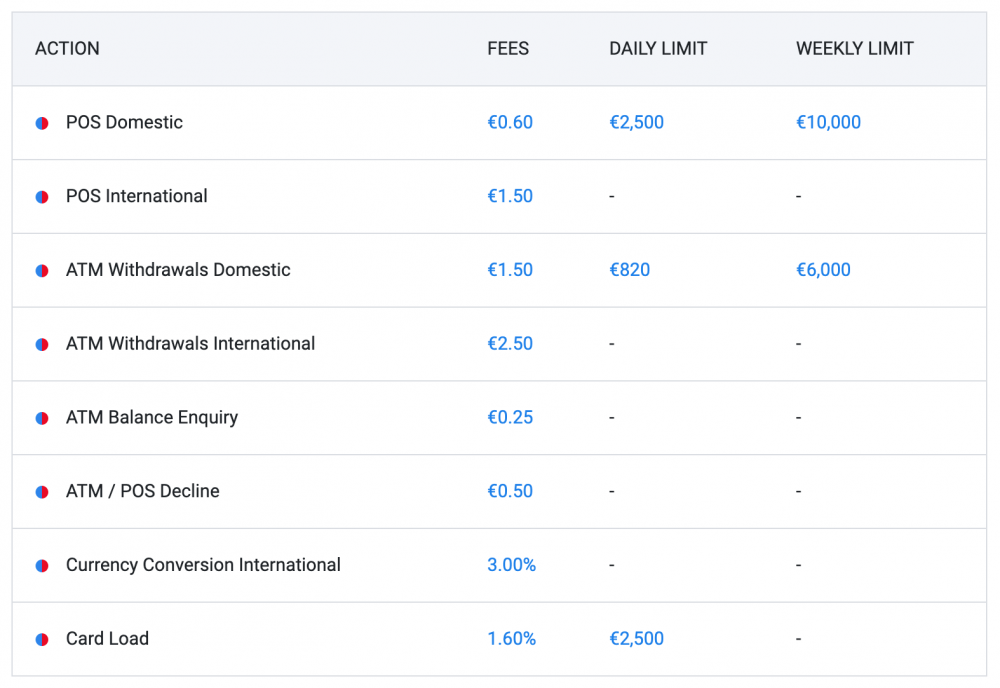
Task: Click the €6,000 weekly limit for ATM withdrawals
Action: click(823, 270)
